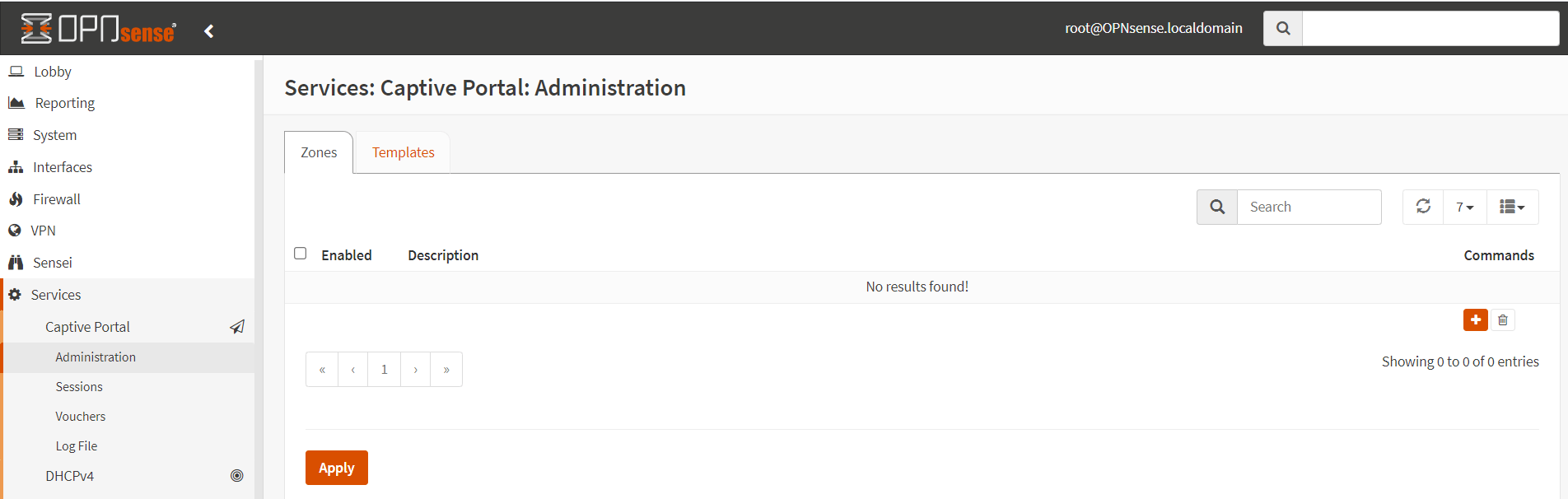Screen dimensions: 1568x499
Task: Click the Captive Portal paper plane icon
Action: click(237, 327)
